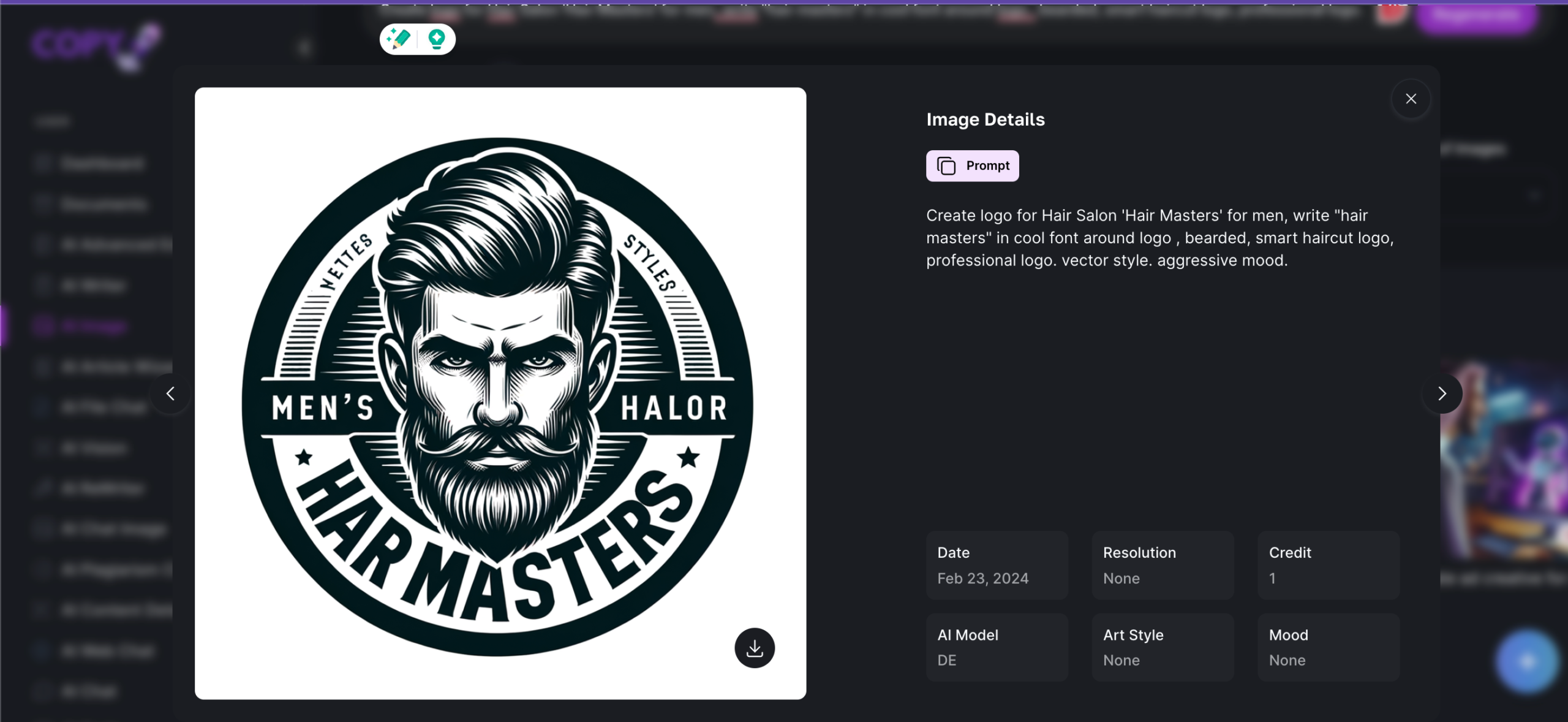This screenshot has height=722, width=1568.
Task: Collapse the sidebar using the blurred chevron
Action: click(304, 48)
